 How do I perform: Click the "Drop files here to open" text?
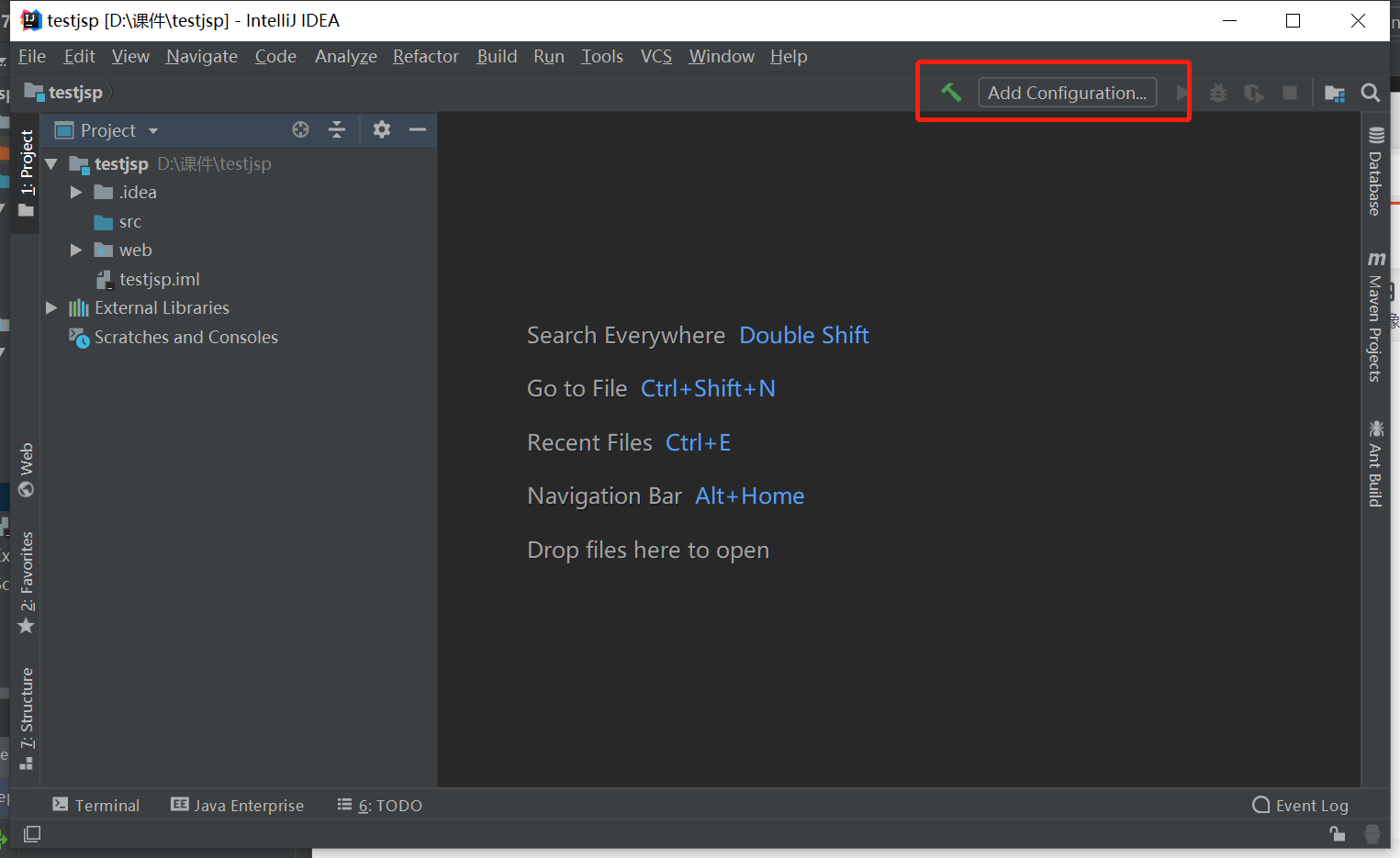tap(648, 551)
